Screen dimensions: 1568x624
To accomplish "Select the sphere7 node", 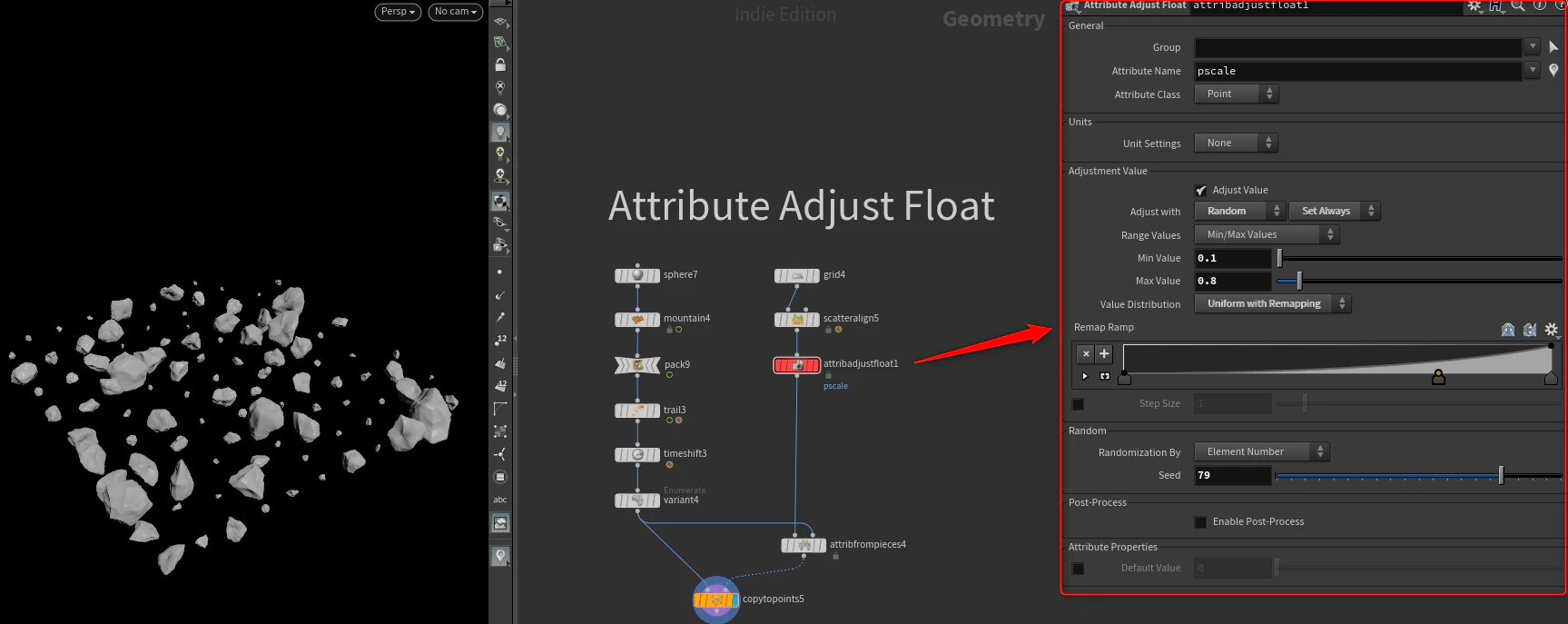I will 637,275.
